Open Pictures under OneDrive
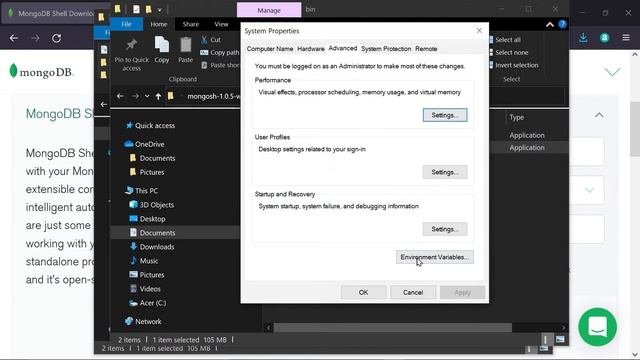Screen dimensions: 640x360 click(x=147, y=172)
